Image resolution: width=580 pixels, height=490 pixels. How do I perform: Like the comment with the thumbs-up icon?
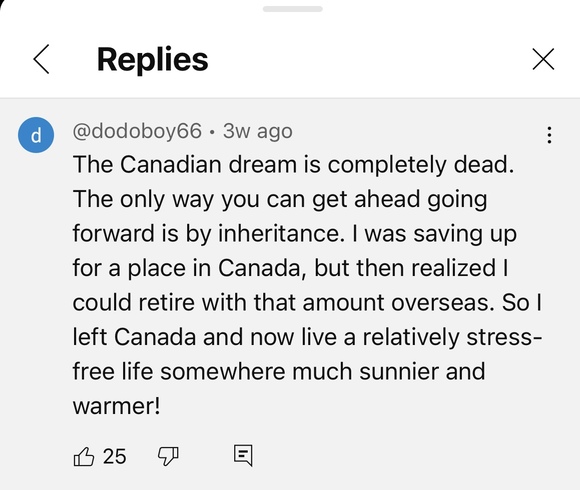tap(84, 456)
